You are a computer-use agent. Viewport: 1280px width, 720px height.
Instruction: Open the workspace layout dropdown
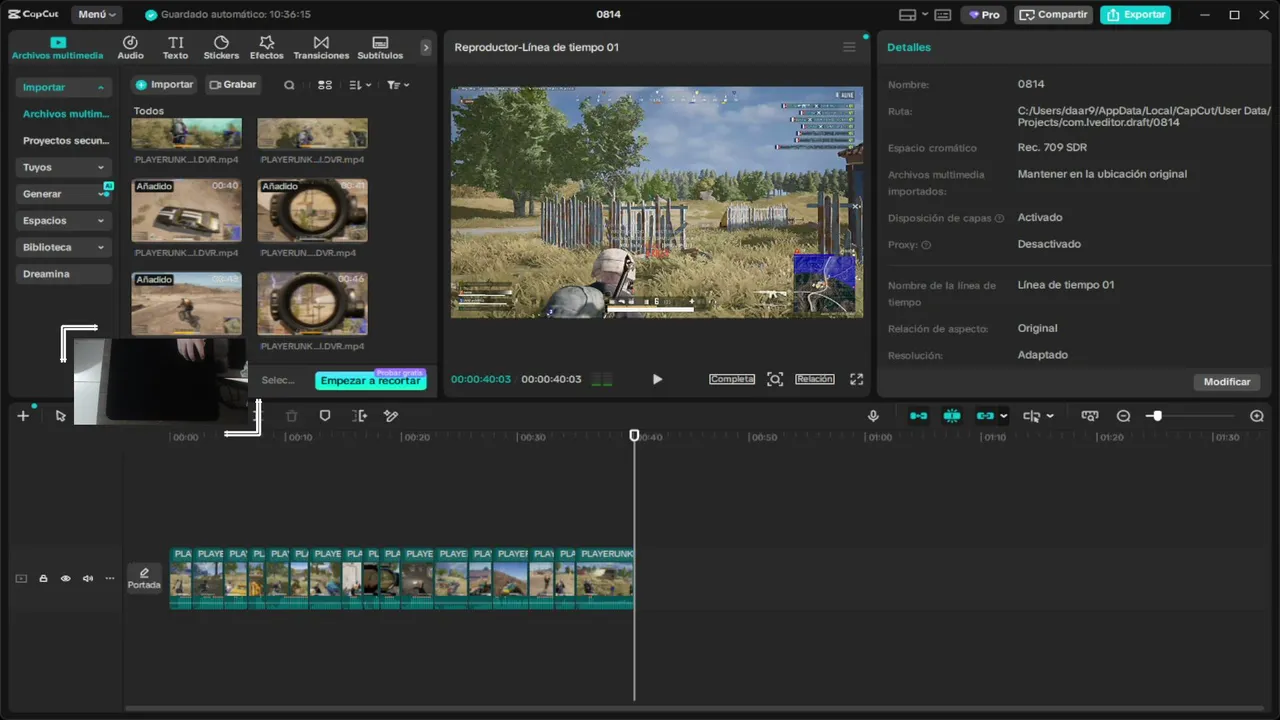pos(913,15)
